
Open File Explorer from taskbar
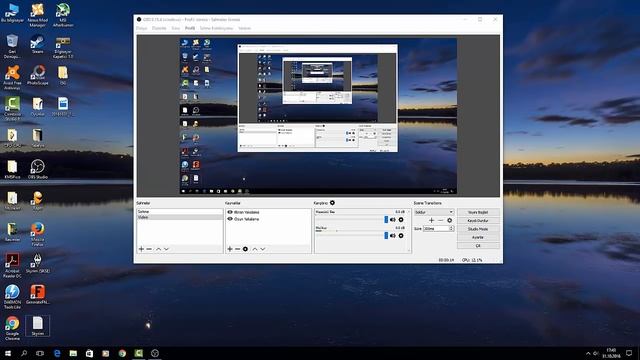[73, 353]
